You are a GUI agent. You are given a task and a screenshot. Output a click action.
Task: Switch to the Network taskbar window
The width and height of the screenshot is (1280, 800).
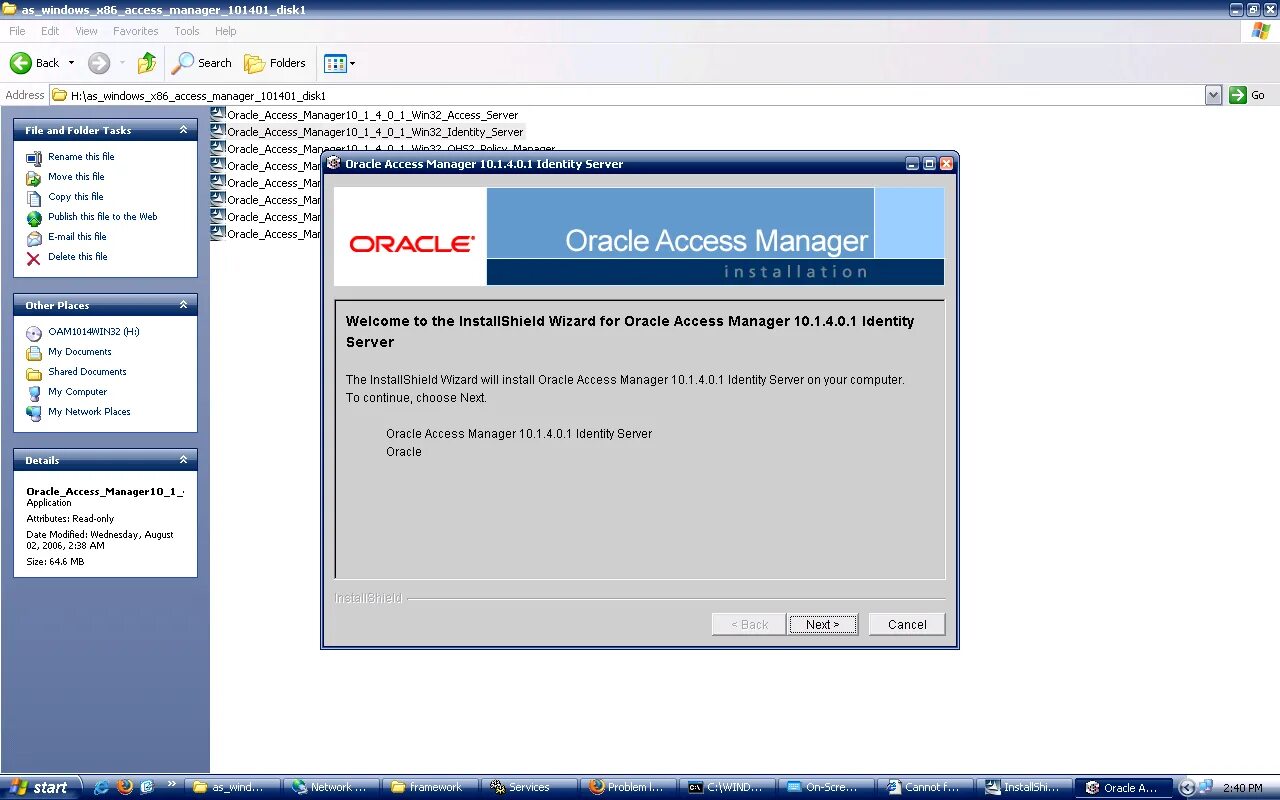(330, 788)
